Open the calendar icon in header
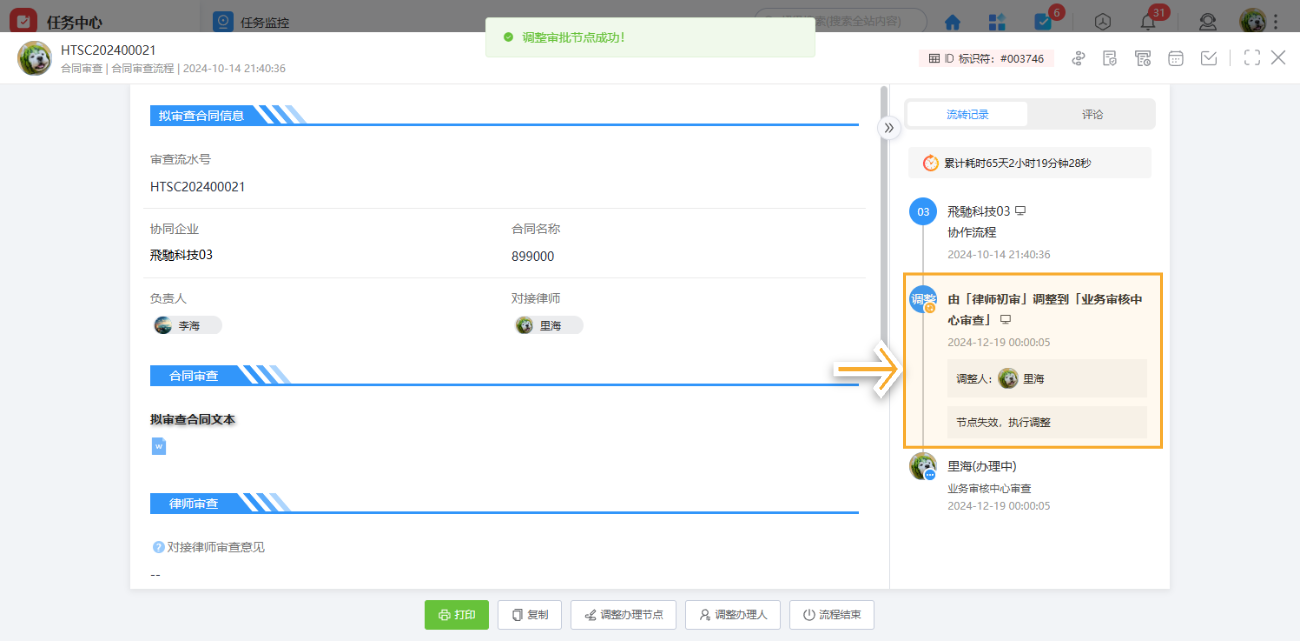The height and width of the screenshot is (641, 1300). click(x=1176, y=58)
